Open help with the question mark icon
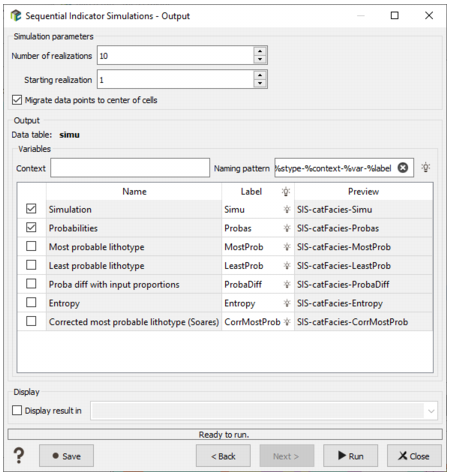 tap(19, 455)
